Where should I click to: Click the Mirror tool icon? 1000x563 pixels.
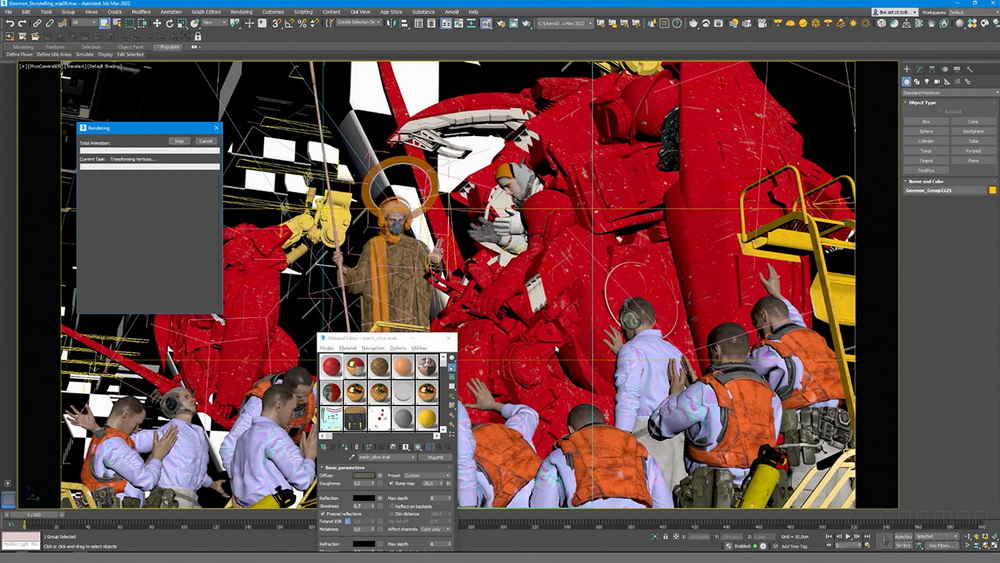(x=390, y=23)
